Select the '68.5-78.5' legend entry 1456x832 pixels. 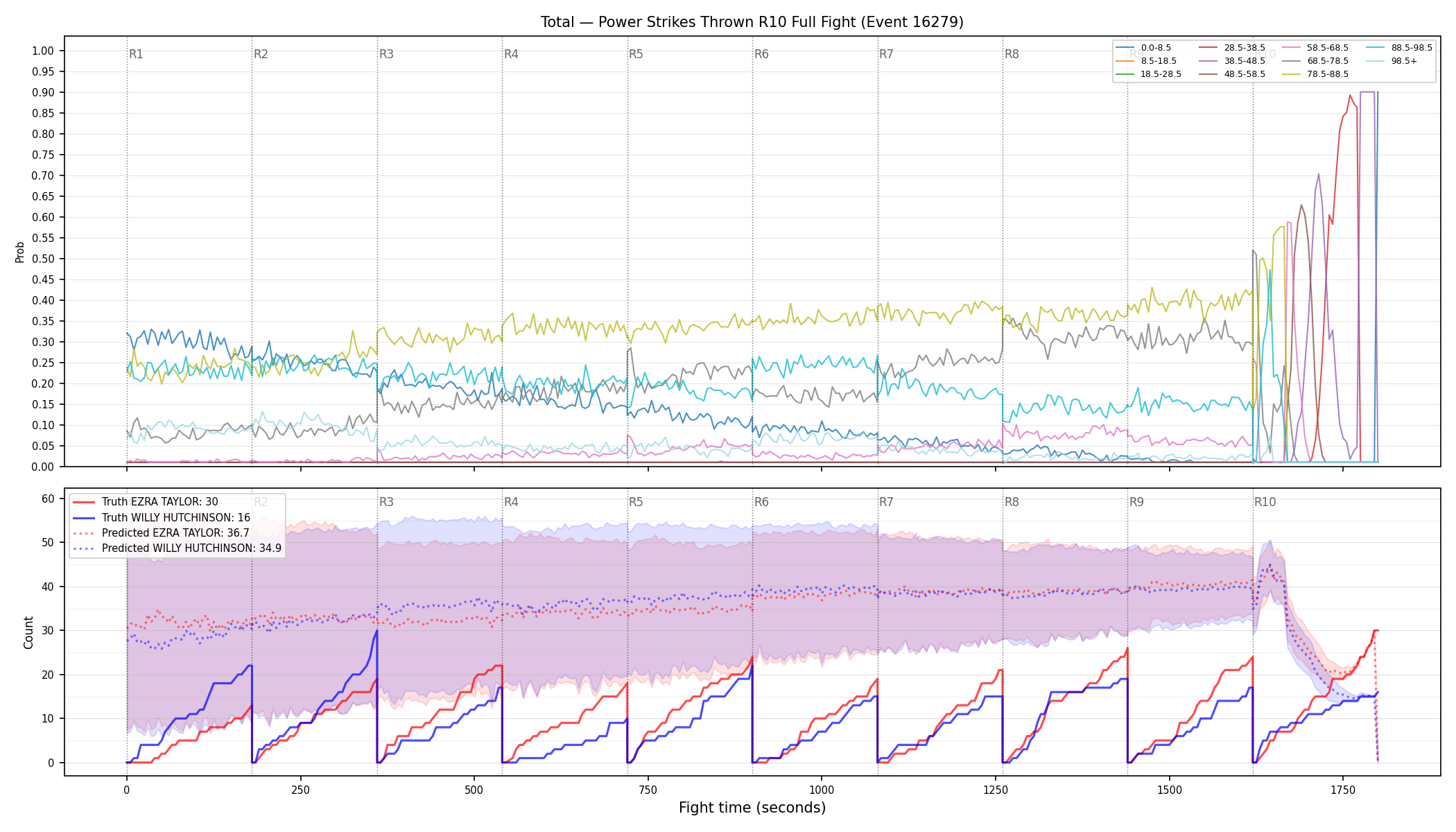[1315, 61]
